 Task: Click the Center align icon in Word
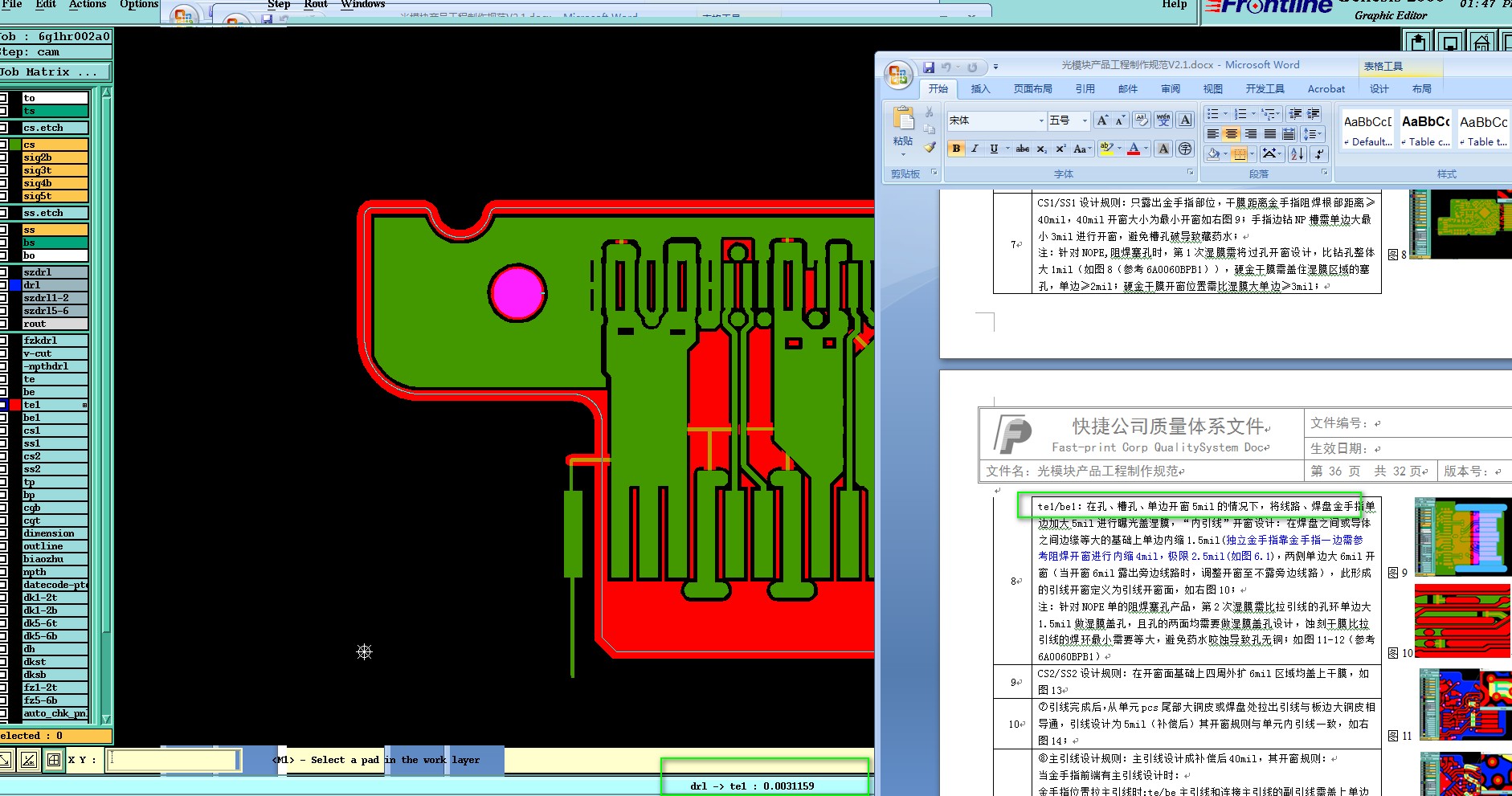1232,134
